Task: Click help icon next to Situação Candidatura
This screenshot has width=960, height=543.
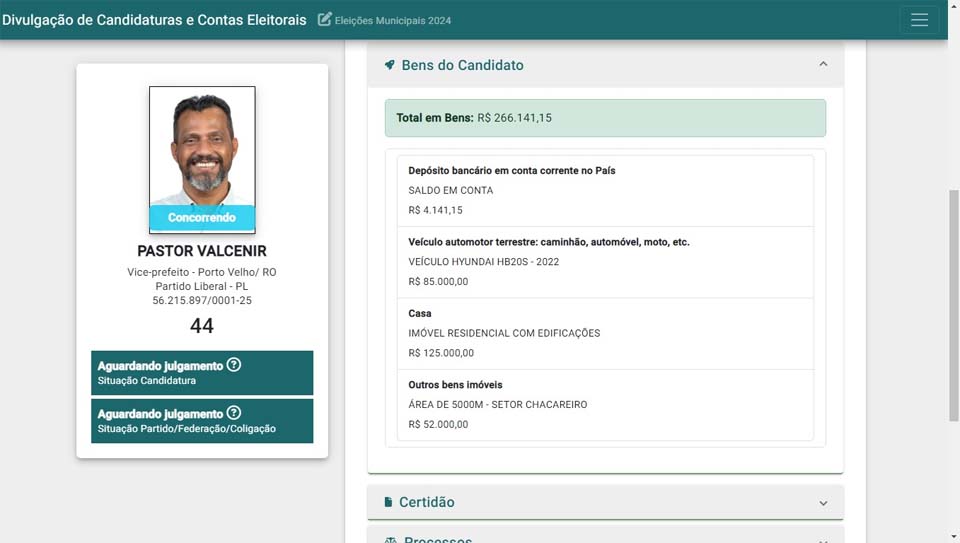Action: pos(234,365)
